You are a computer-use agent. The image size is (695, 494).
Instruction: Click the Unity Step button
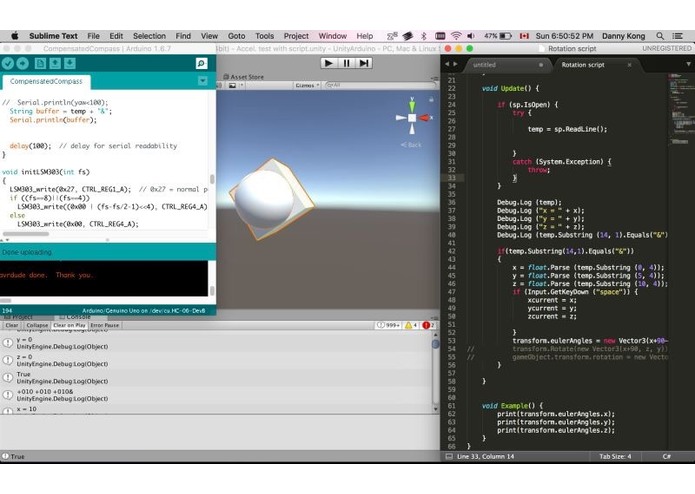tap(363, 63)
